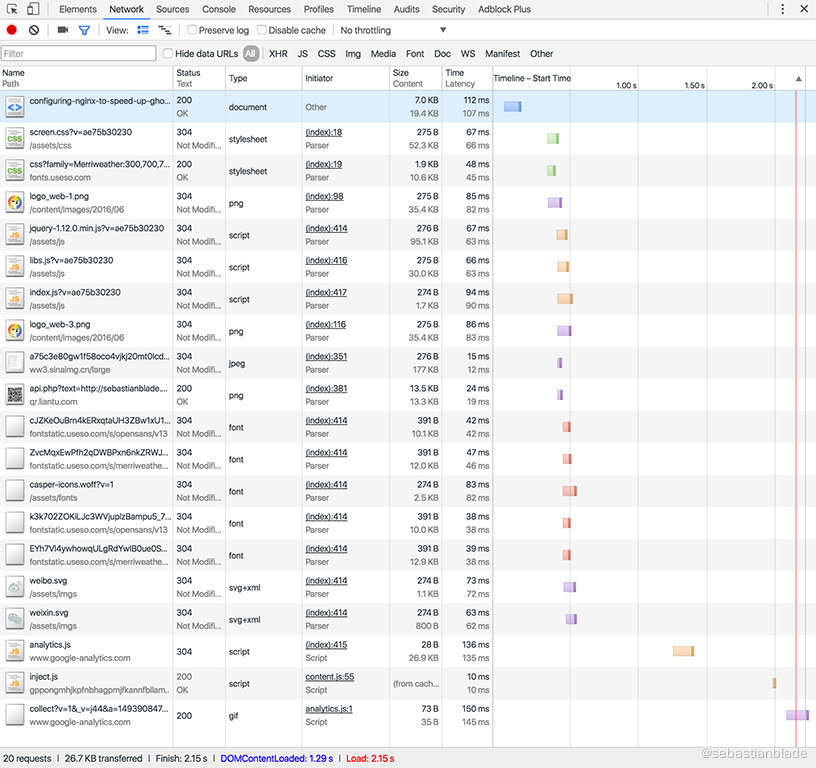Viewport: 816px width, 768px height.
Task: Open initiator link content.js:55
Action: (x=329, y=676)
